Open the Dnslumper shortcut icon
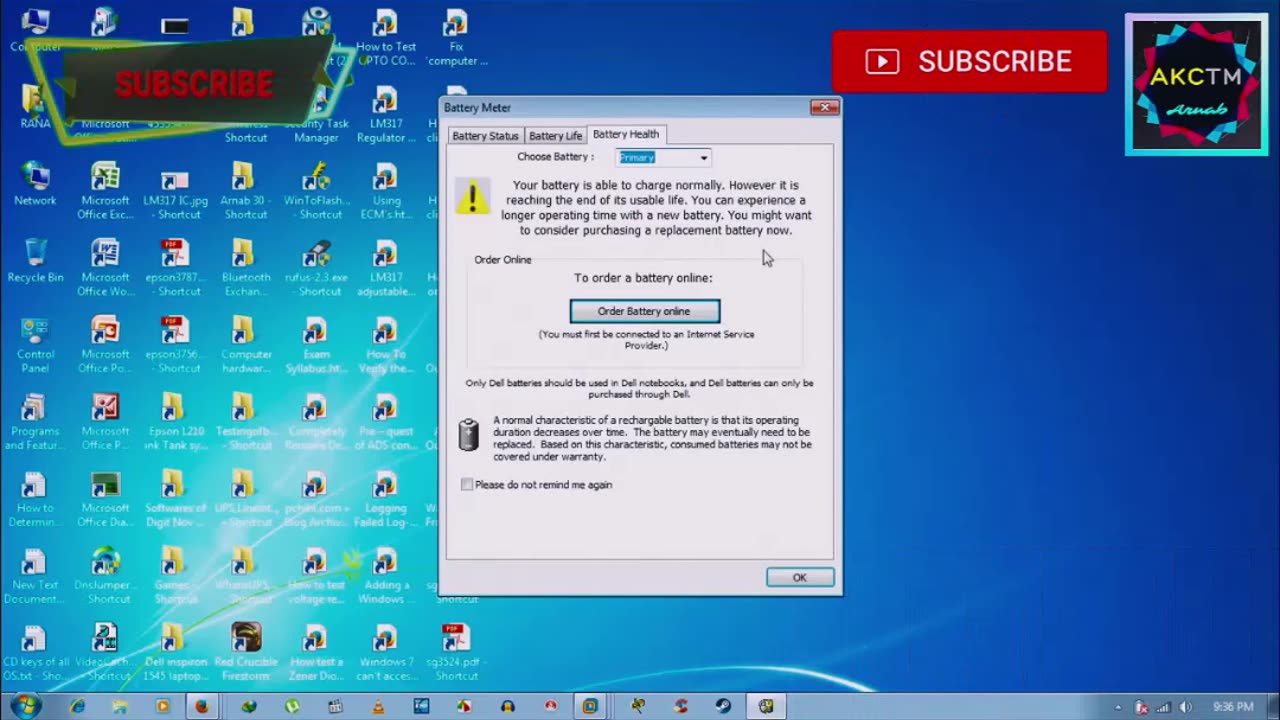The image size is (1280, 720). [x=105, y=575]
